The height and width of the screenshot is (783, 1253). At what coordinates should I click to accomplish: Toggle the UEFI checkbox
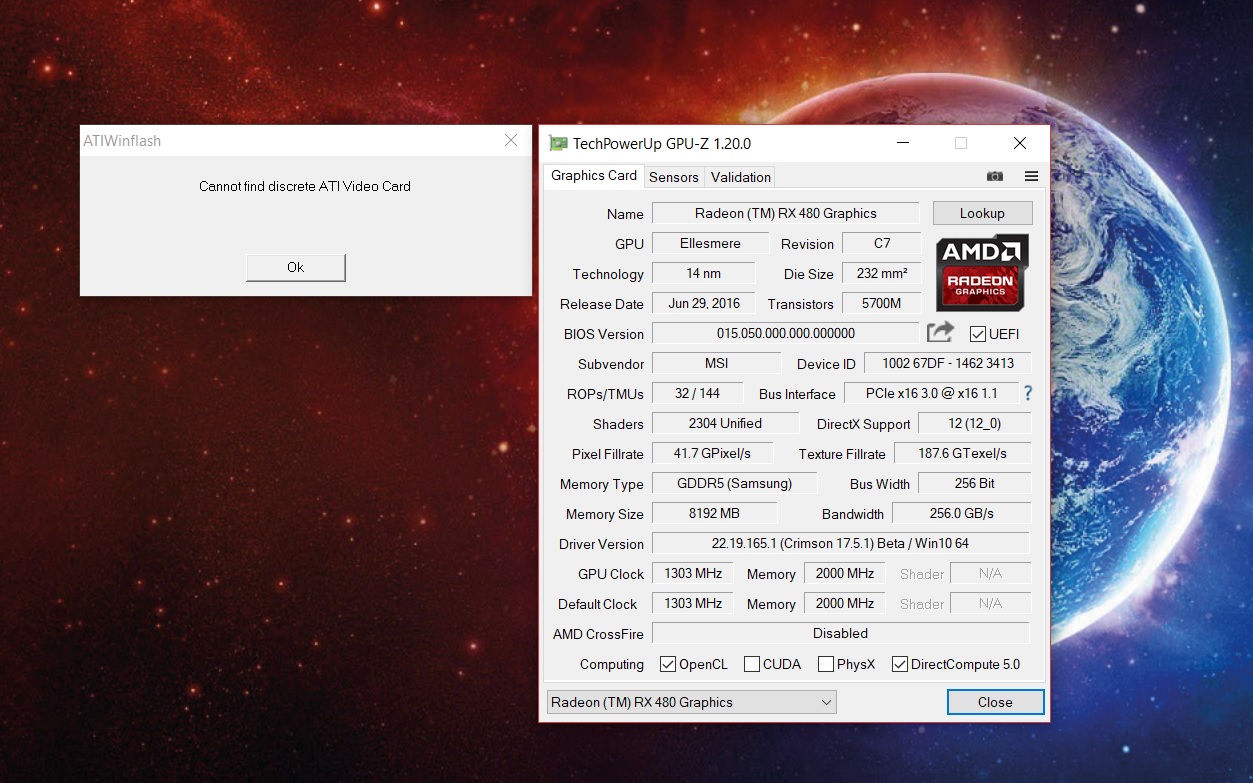coord(978,334)
